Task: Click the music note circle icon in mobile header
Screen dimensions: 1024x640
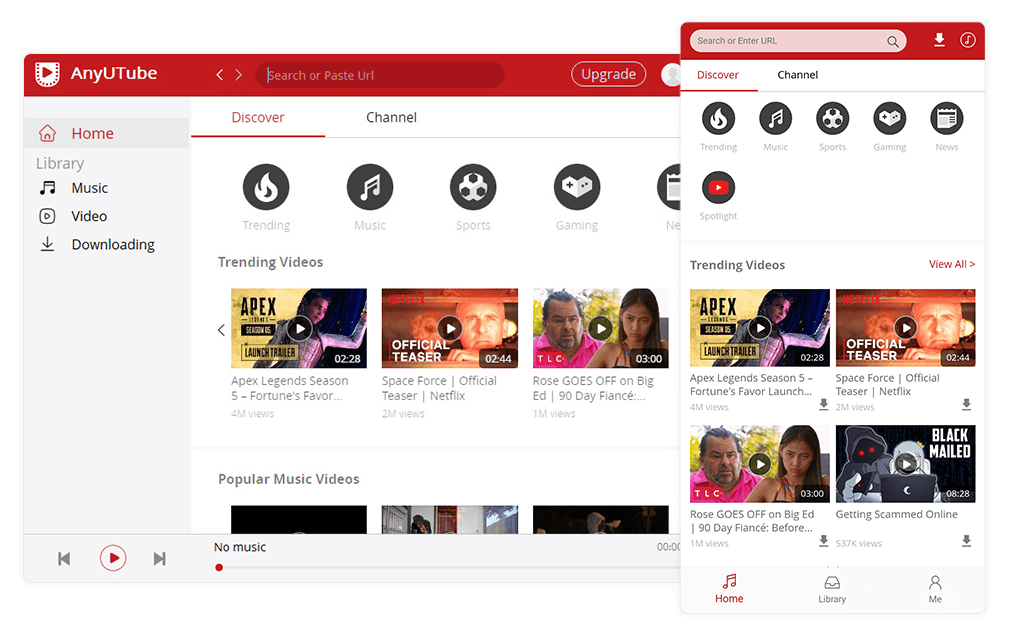Action: pyautogui.click(x=968, y=40)
